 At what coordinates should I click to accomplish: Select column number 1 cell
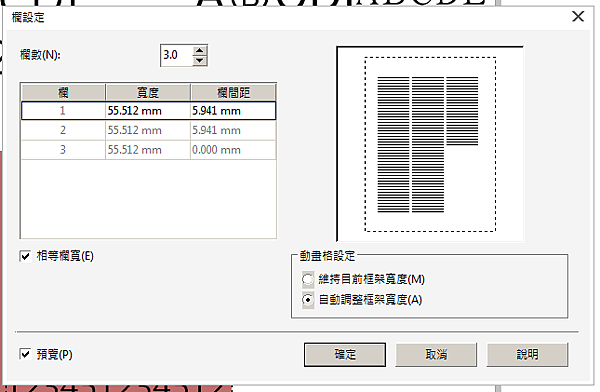[63, 111]
